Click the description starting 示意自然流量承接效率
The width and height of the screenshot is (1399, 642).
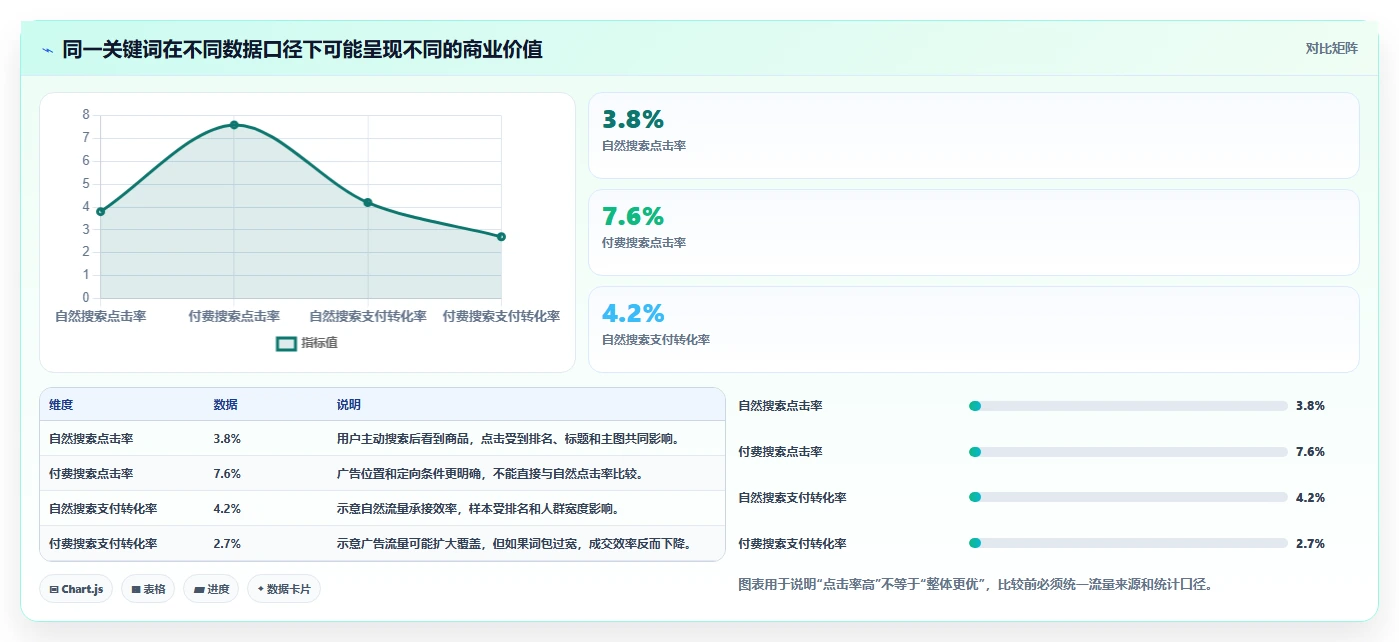pyautogui.click(x=478, y=508)
